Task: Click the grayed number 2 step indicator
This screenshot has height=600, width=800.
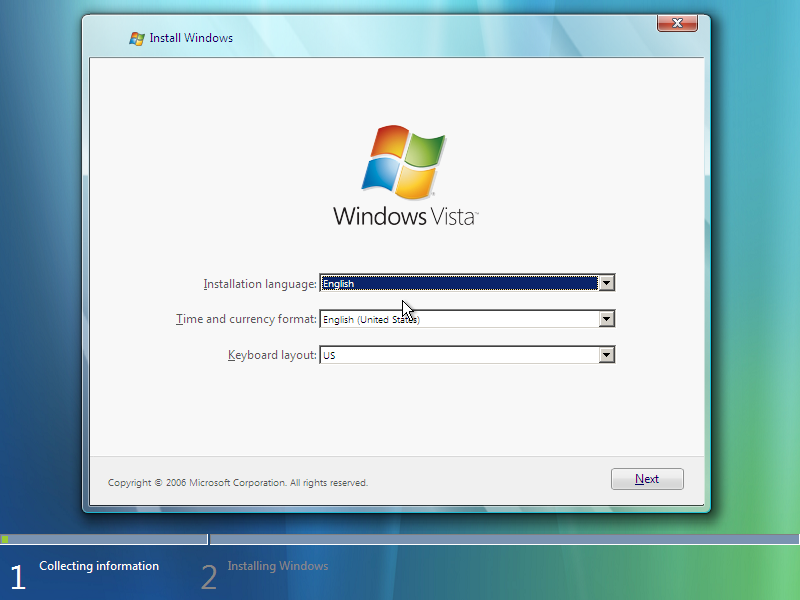Action: pos(208,576)
